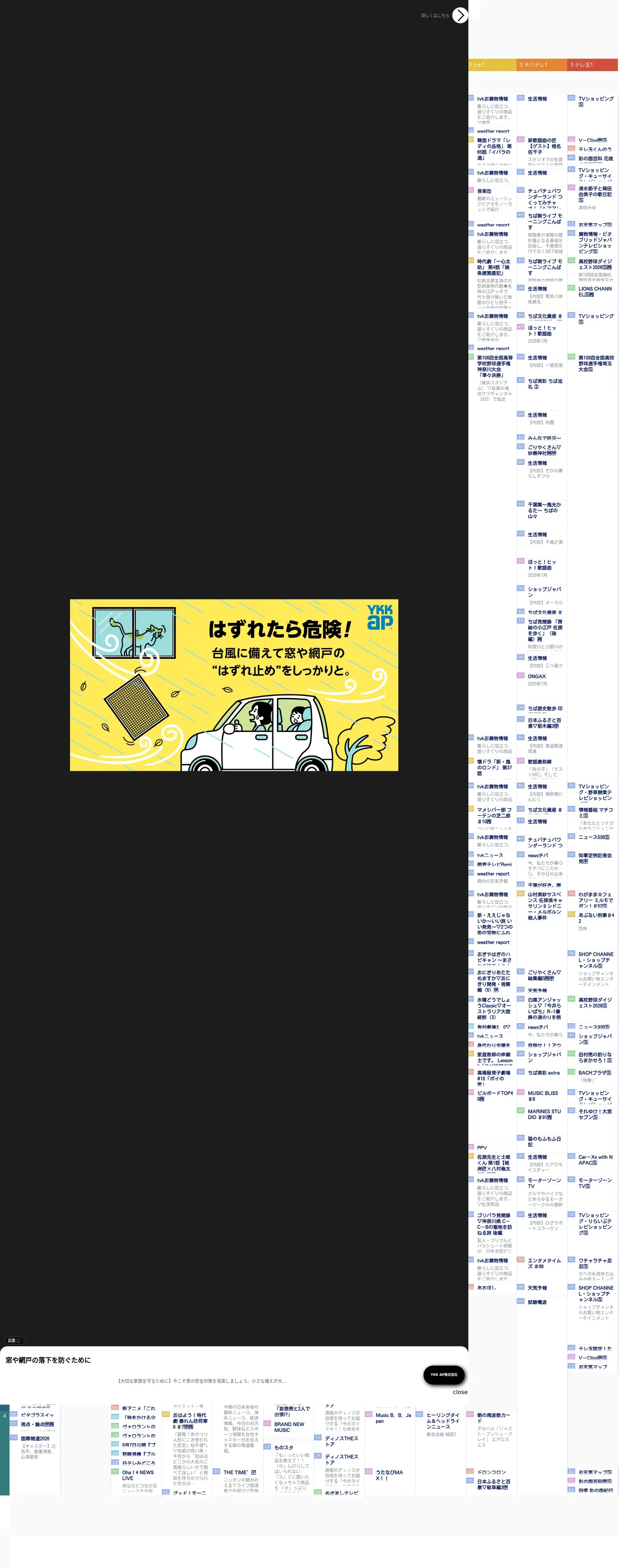619x1568 pixels.
Task: Click the 歌謡最前線 program
Action: coord(539,761)
